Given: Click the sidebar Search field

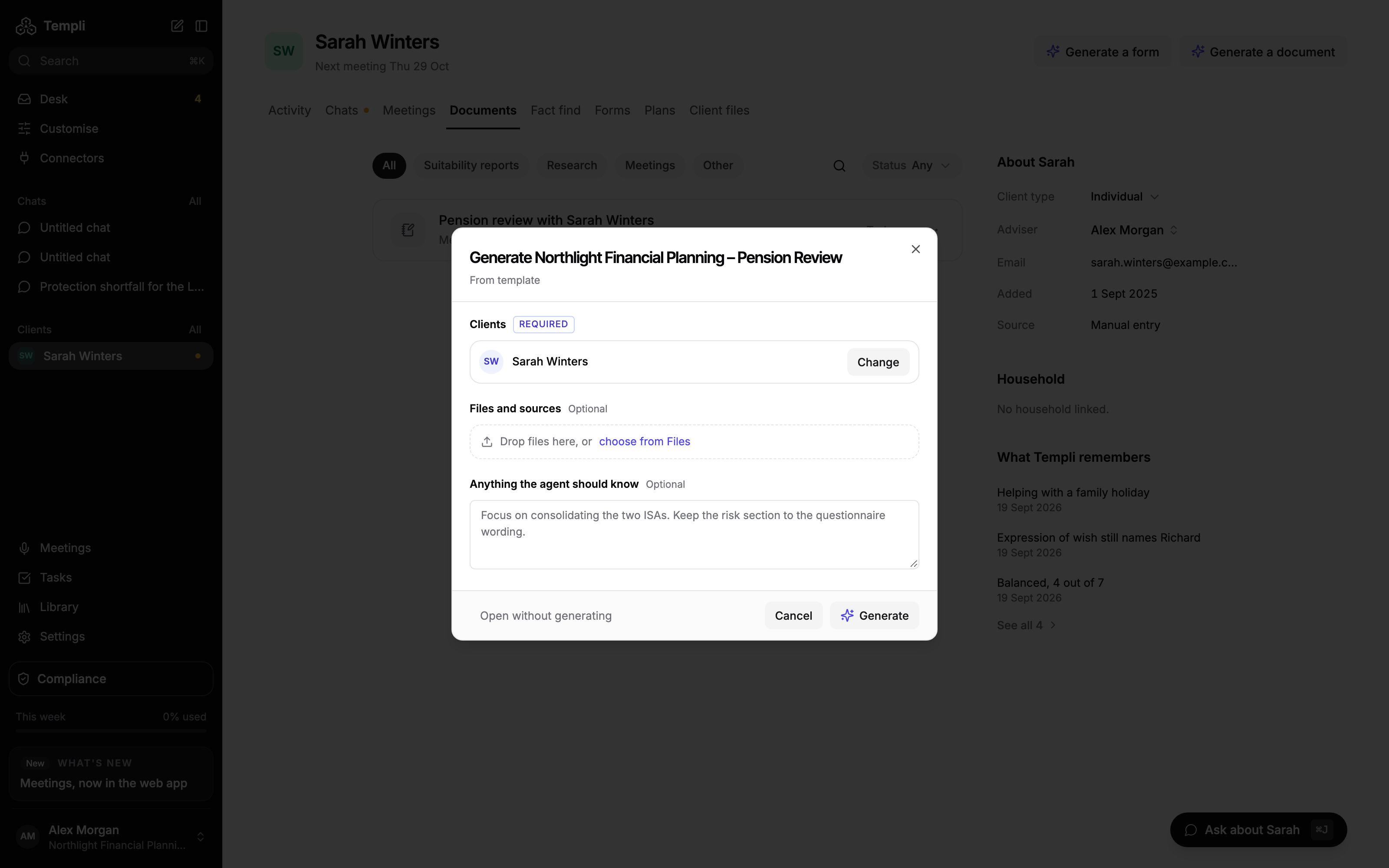Looking at the screenshot, I should coord(111,61).
